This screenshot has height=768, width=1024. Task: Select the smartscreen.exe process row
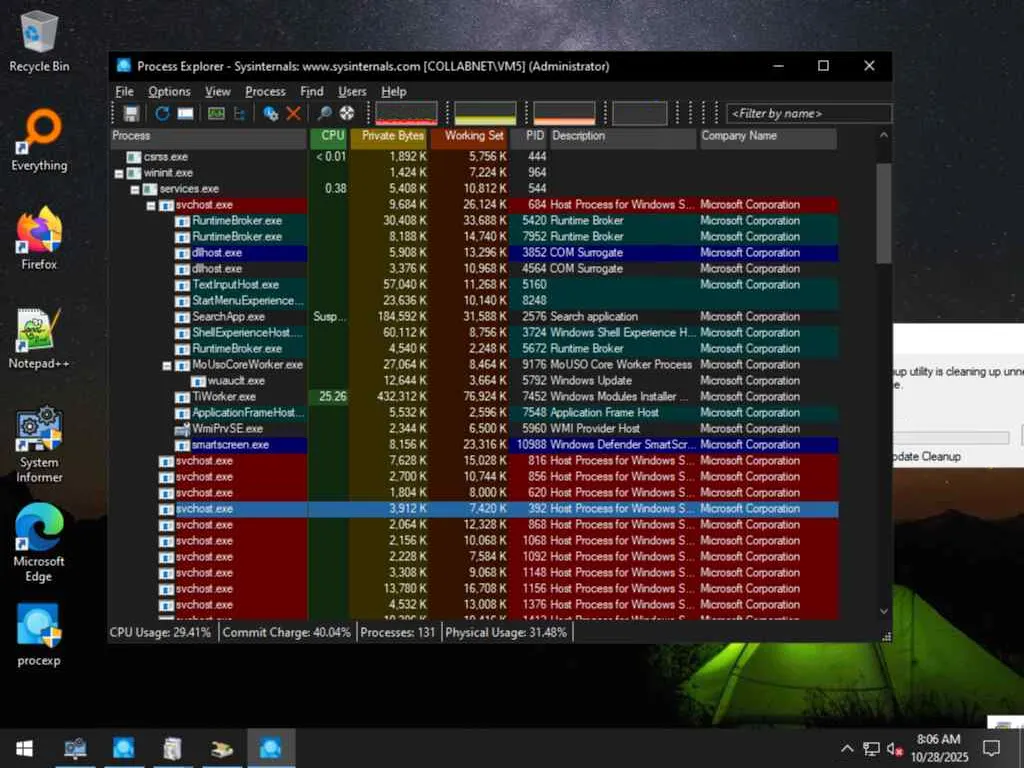click(474, 445)
